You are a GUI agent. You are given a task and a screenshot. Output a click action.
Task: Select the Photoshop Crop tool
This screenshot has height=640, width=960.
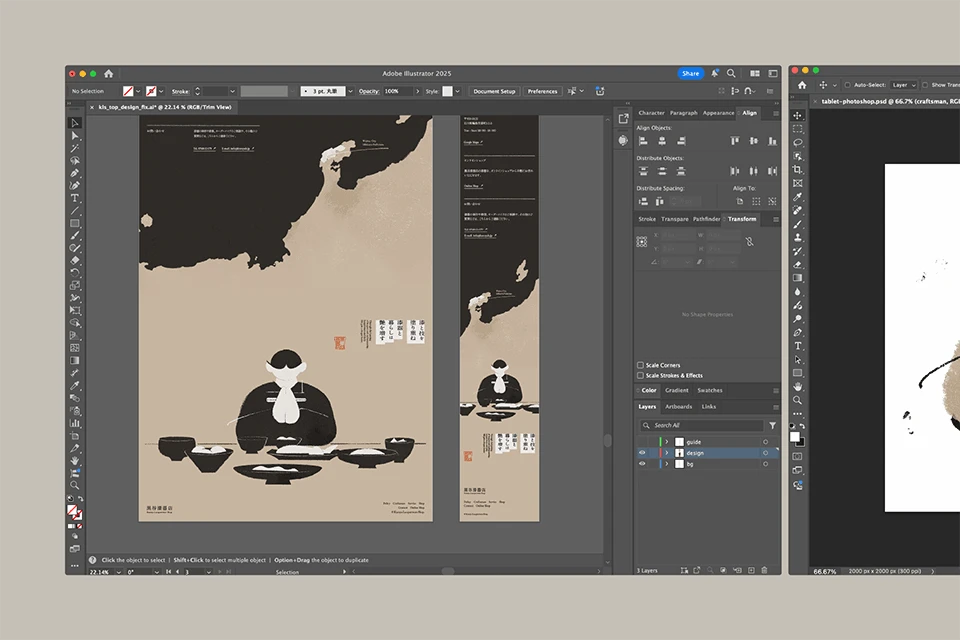pyautogui.click(x=798, y=170)
